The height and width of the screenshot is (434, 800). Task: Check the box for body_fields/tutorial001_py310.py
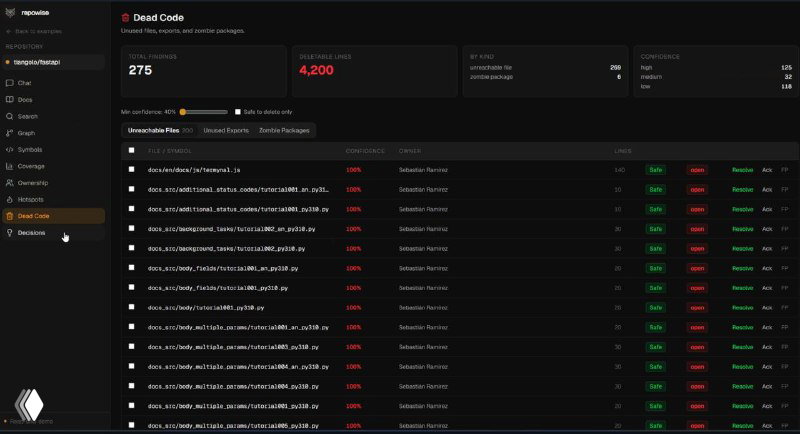pos(132,287)
